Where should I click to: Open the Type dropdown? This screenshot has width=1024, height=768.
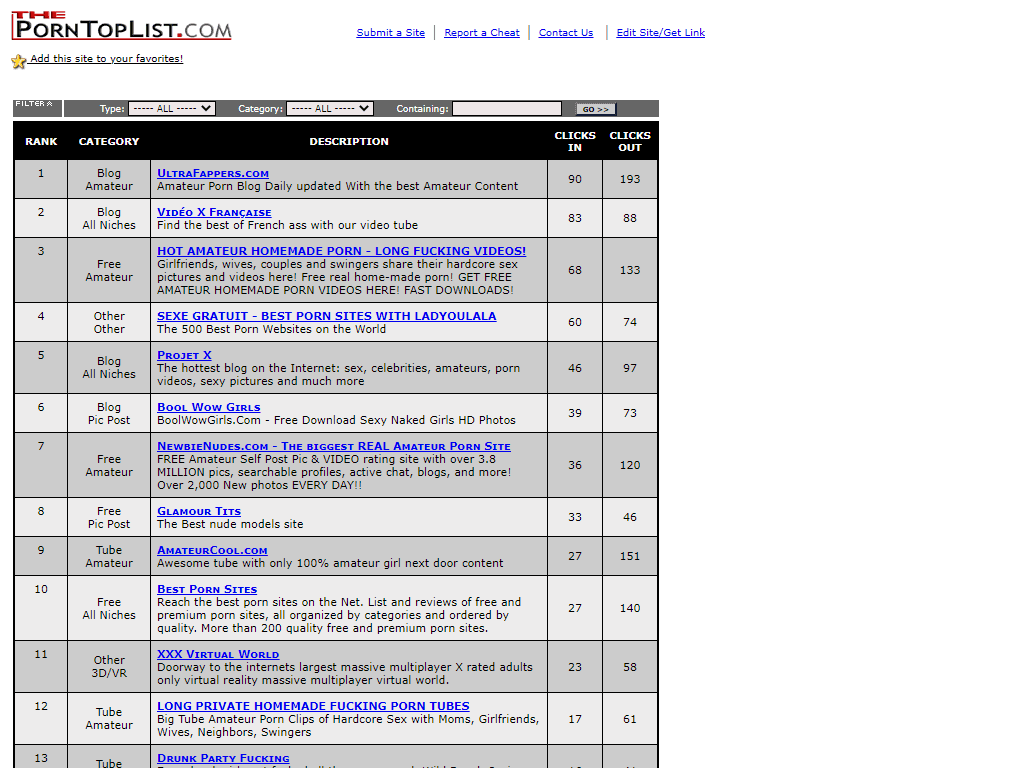coord(171,108)
